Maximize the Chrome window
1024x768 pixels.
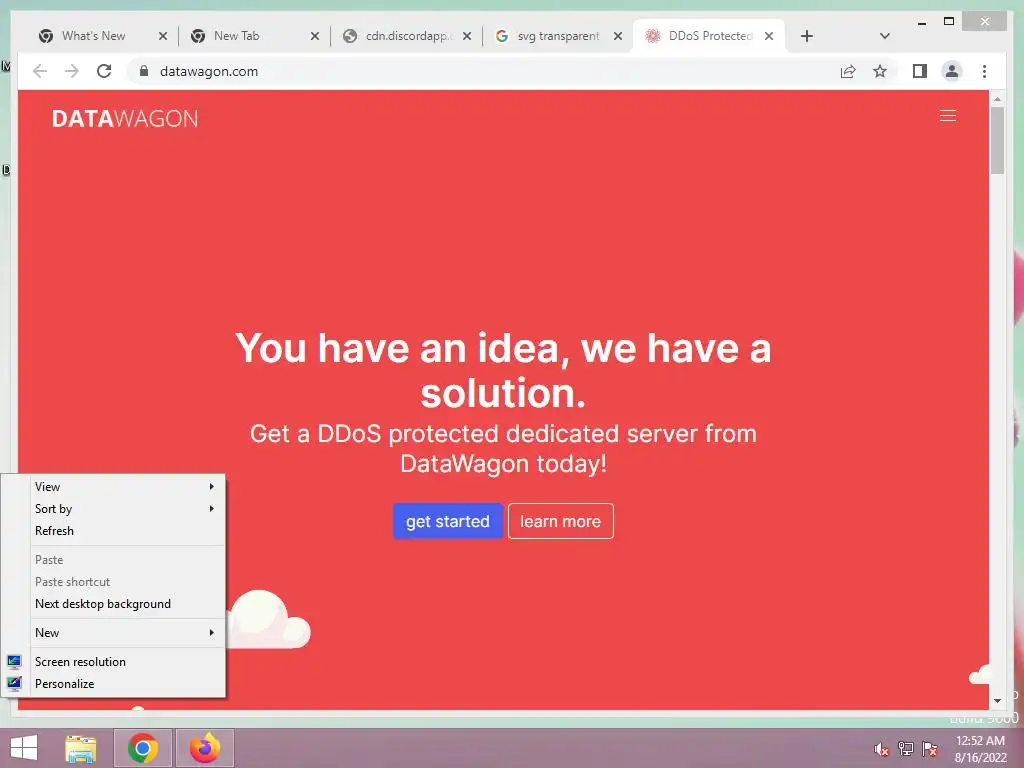coord(949,22)
